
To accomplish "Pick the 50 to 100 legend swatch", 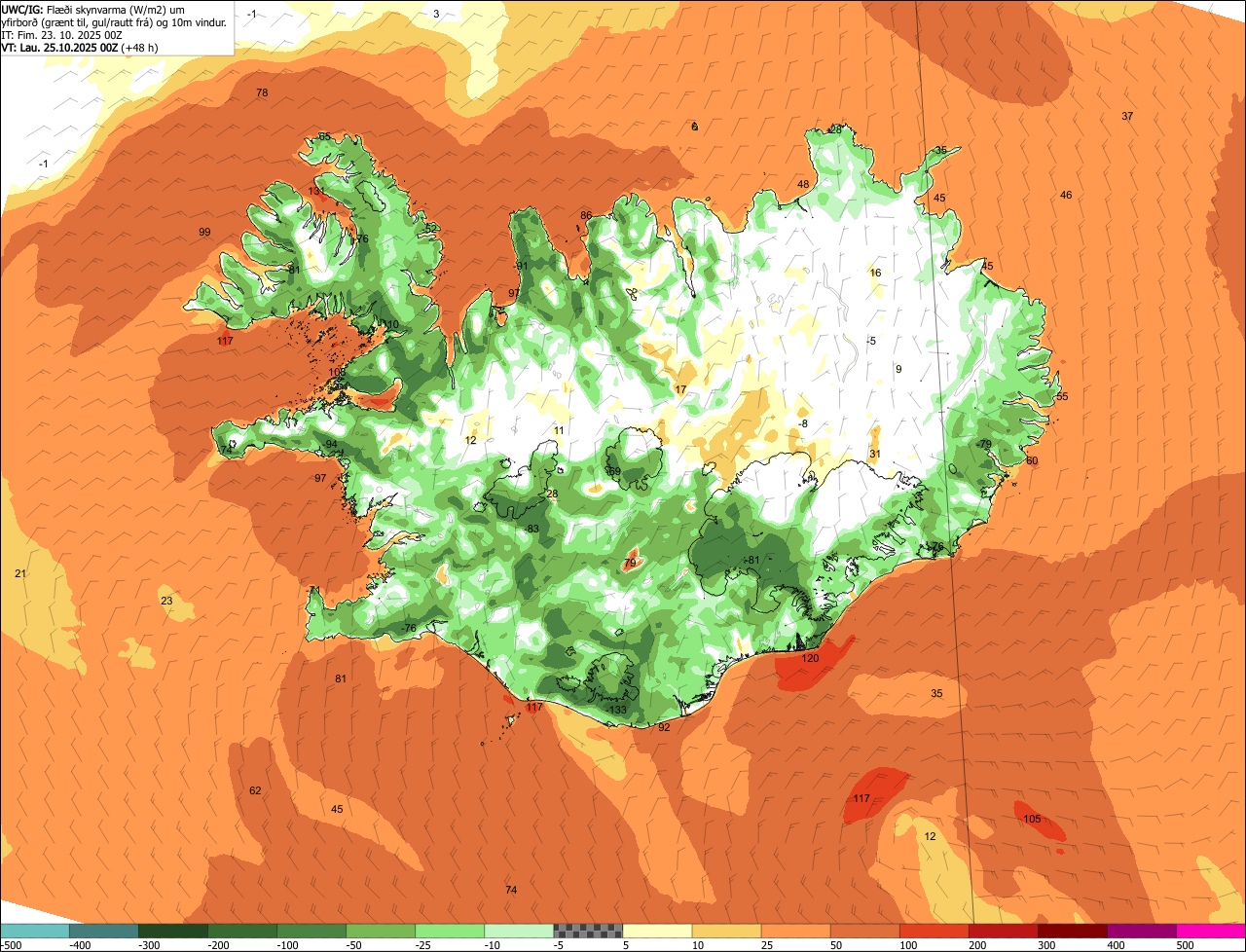I will coord(864,931).
